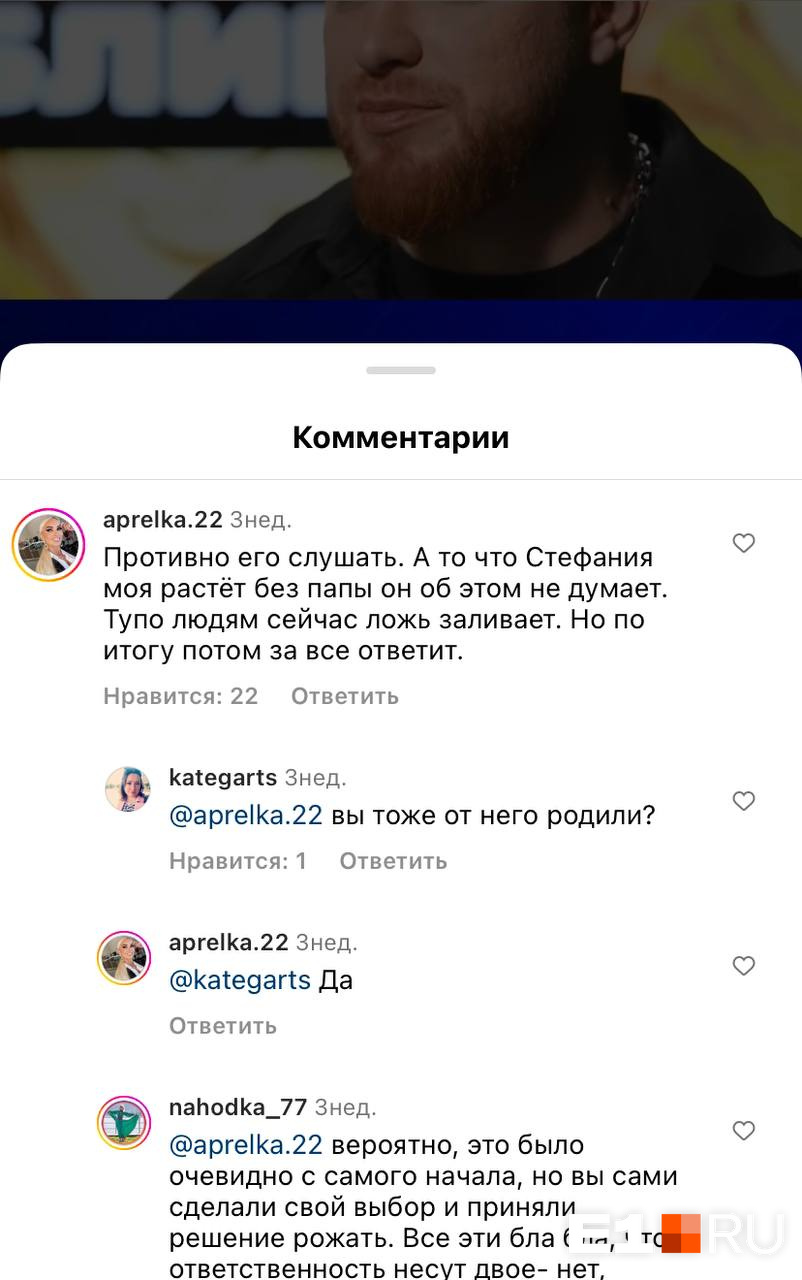Tap @aprelka.22 mention in nahodka_77 comment
Screen dimensions: 802x1280
[x=246, y=1145]
